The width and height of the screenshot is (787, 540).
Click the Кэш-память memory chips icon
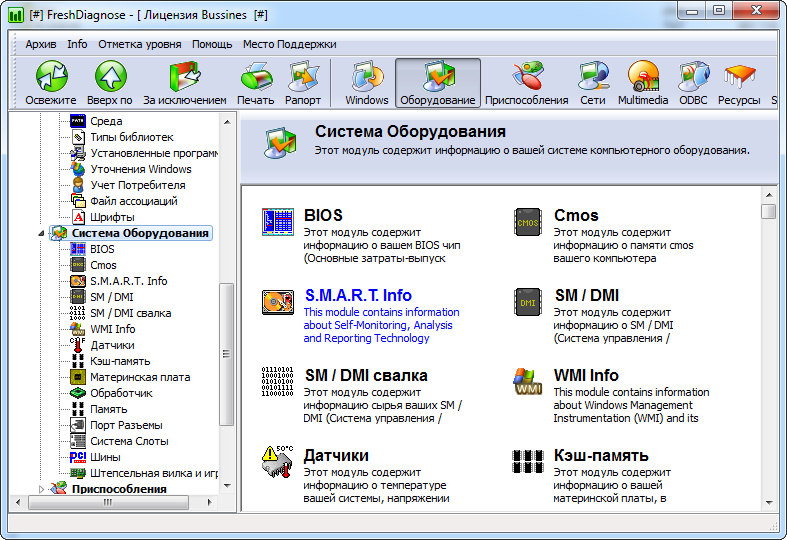coord(528,461)
